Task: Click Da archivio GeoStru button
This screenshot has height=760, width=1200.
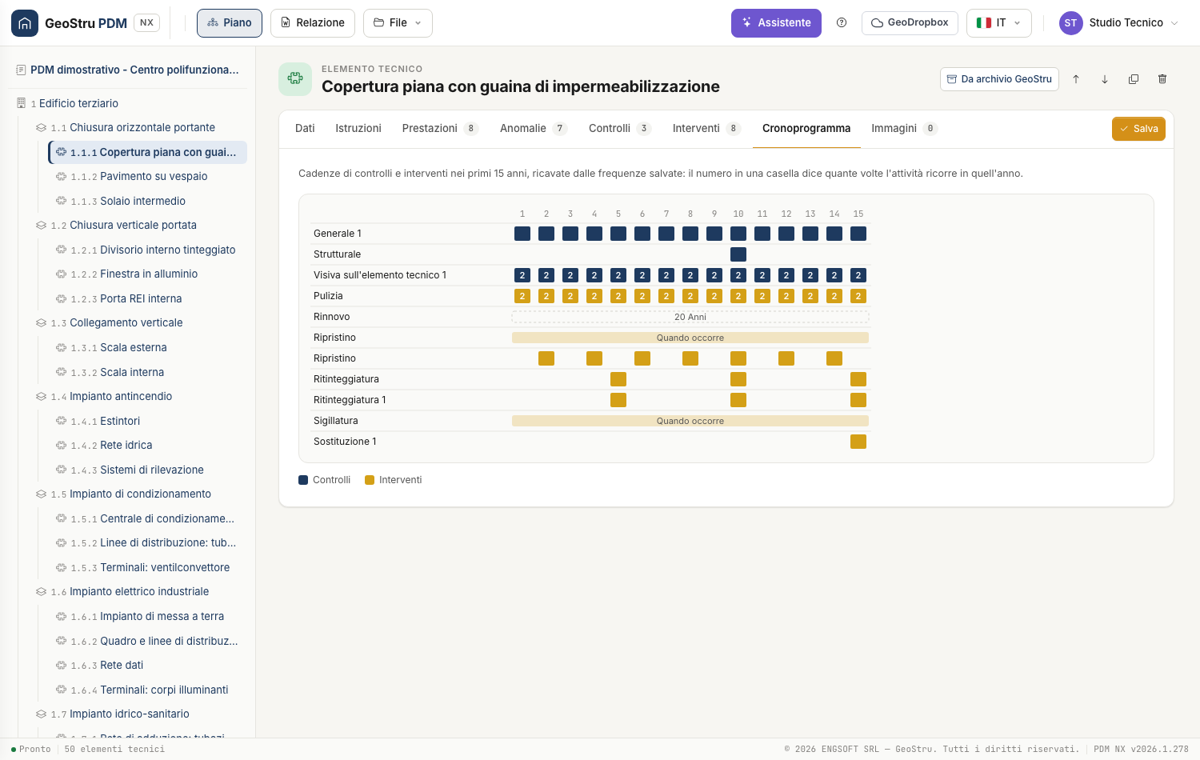Action: click(x=999, y=79)
